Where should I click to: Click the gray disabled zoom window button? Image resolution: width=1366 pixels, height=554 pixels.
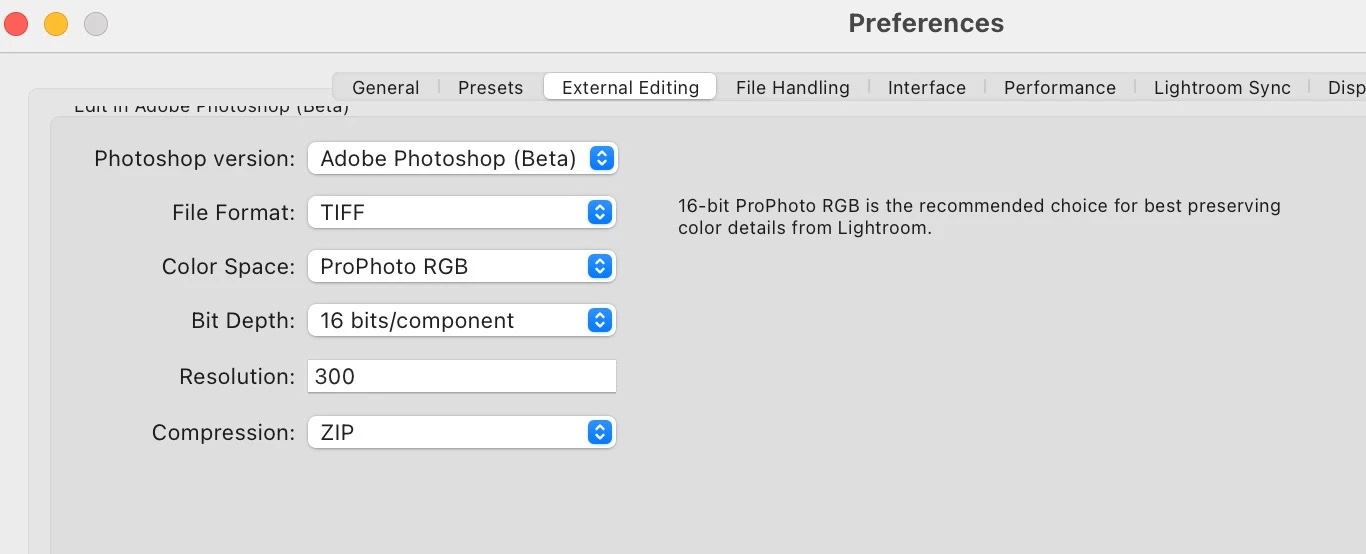(96, 24)
